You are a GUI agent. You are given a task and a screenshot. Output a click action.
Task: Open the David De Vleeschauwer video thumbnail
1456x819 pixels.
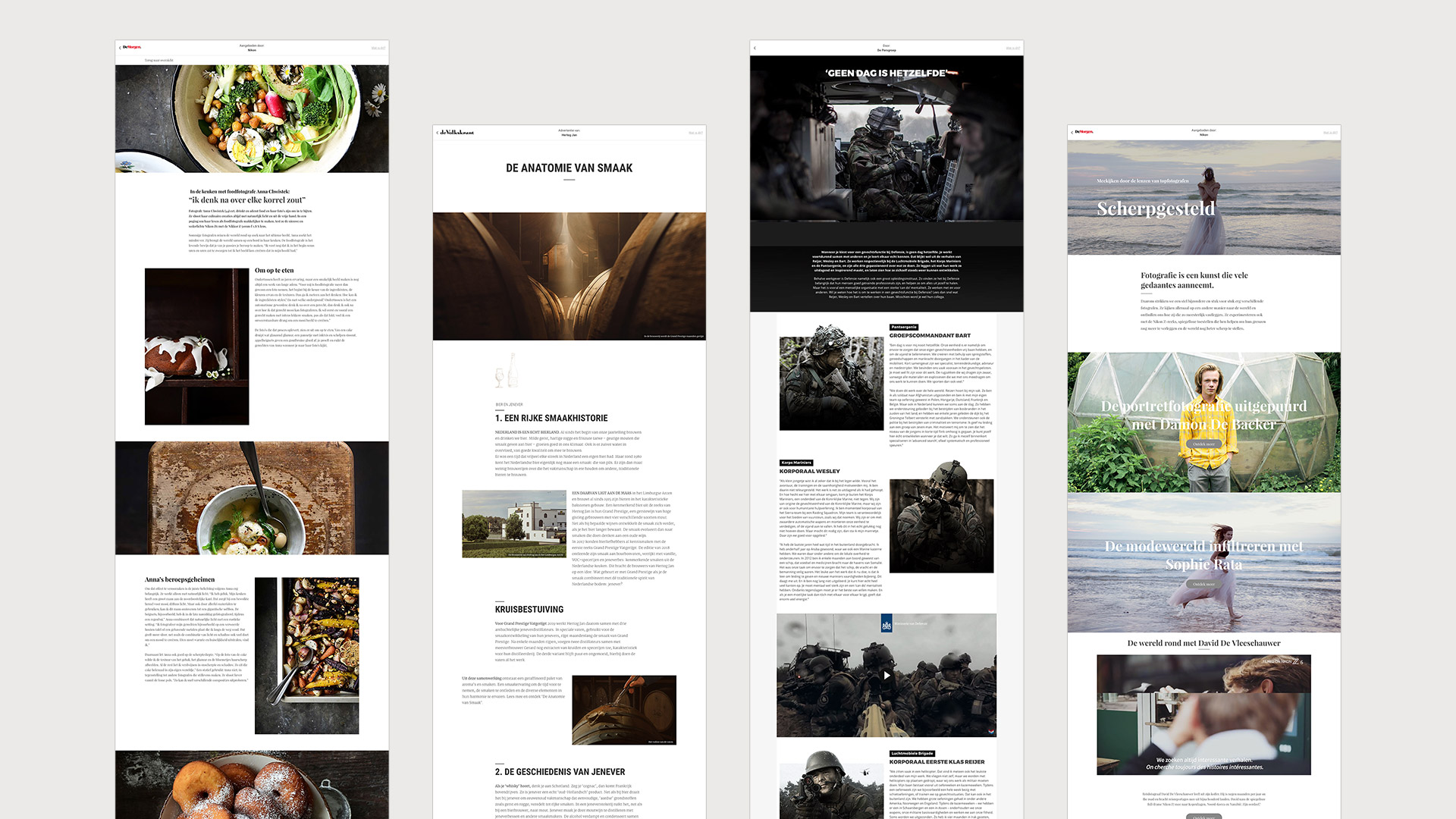(x=1203, y=714)
